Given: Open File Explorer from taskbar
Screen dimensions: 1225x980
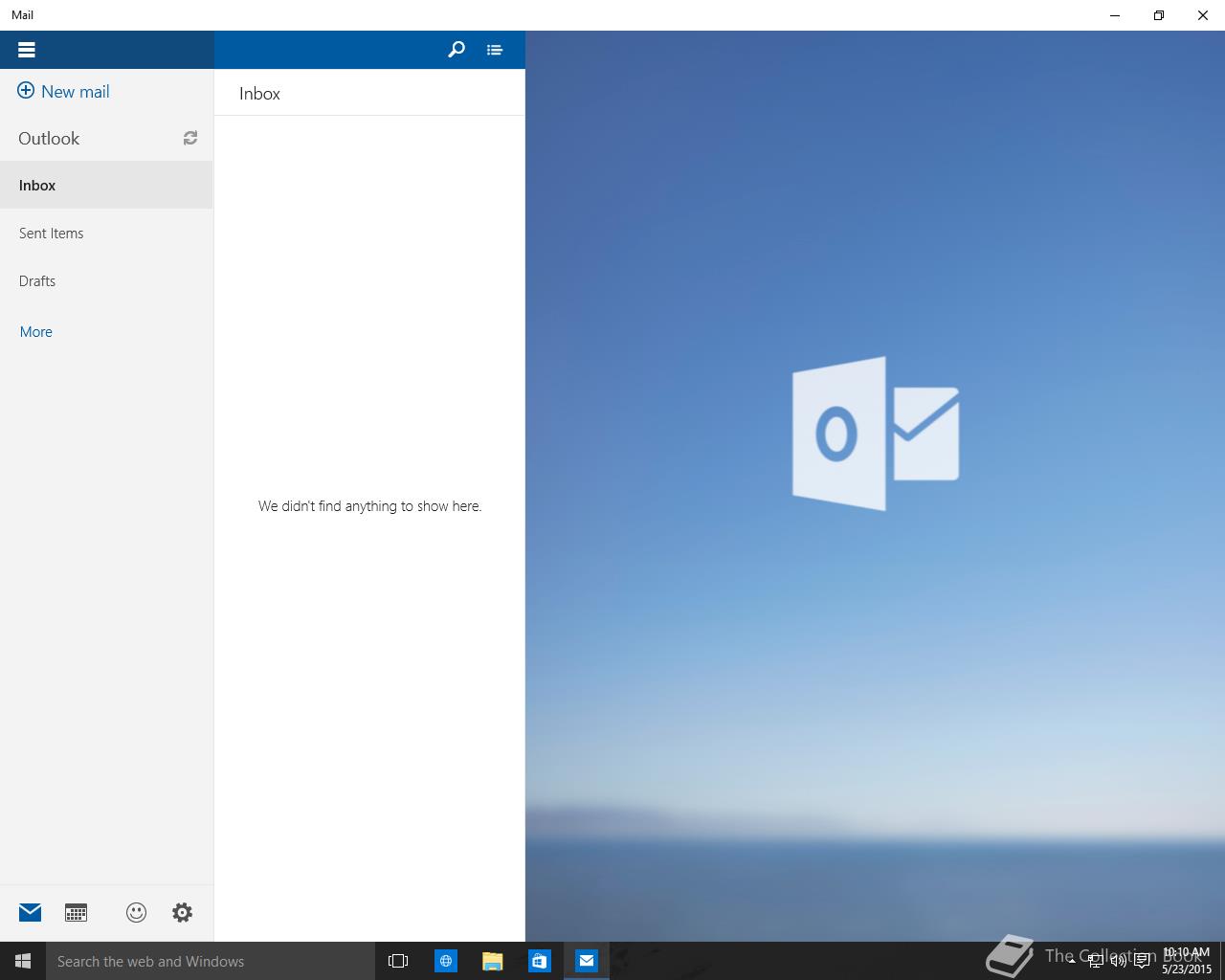Looking at the screenshot, I should click(492, 961).
